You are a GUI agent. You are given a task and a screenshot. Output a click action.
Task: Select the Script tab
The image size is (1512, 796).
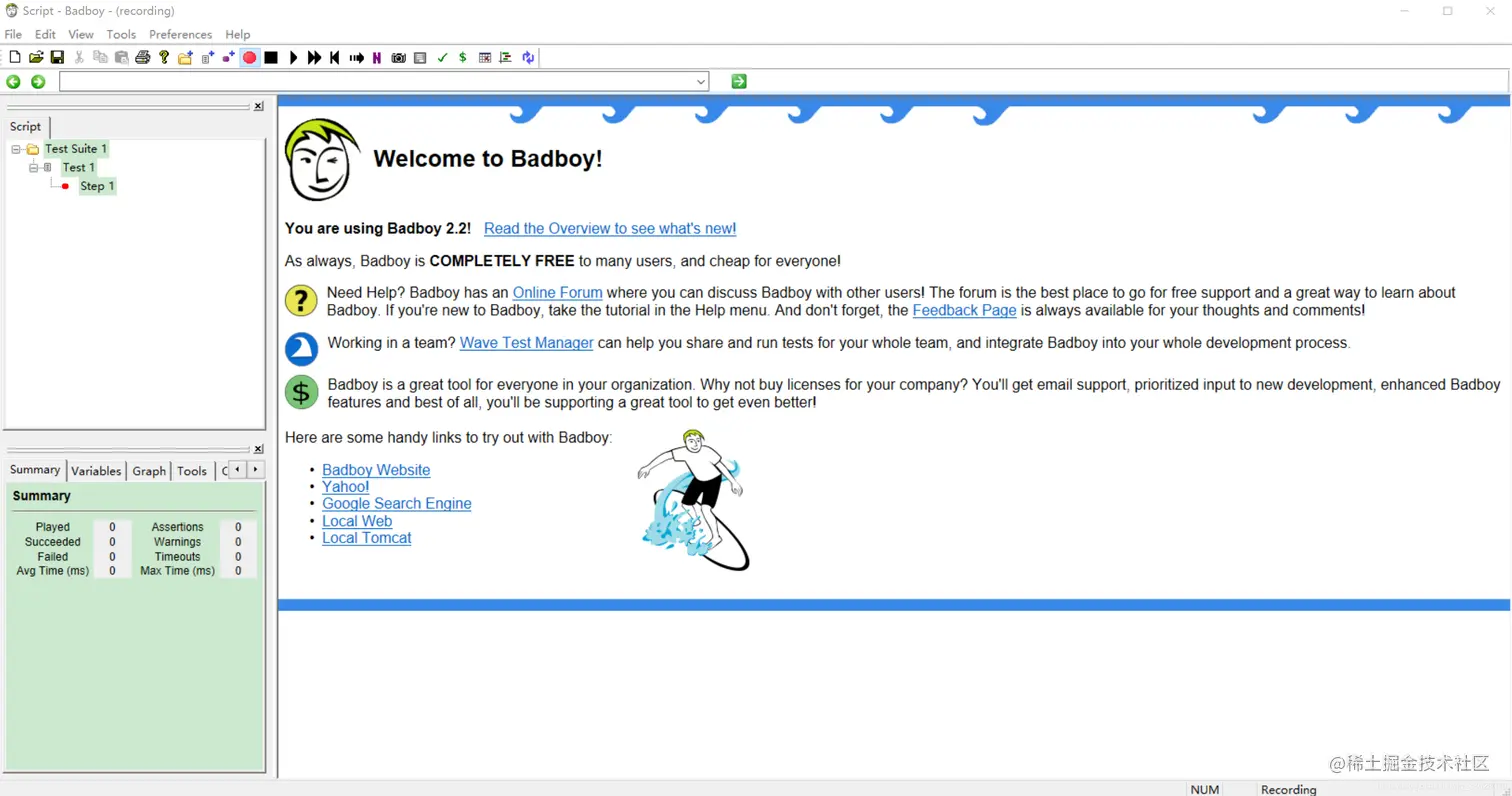coord(26,126)
